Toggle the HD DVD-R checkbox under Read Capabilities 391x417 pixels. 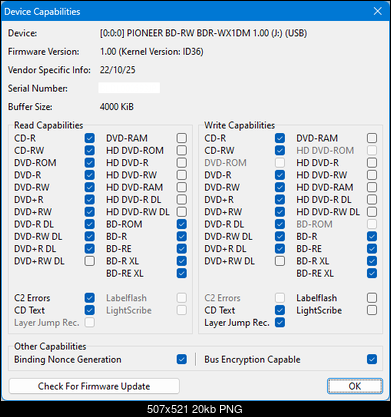point(182,163)
